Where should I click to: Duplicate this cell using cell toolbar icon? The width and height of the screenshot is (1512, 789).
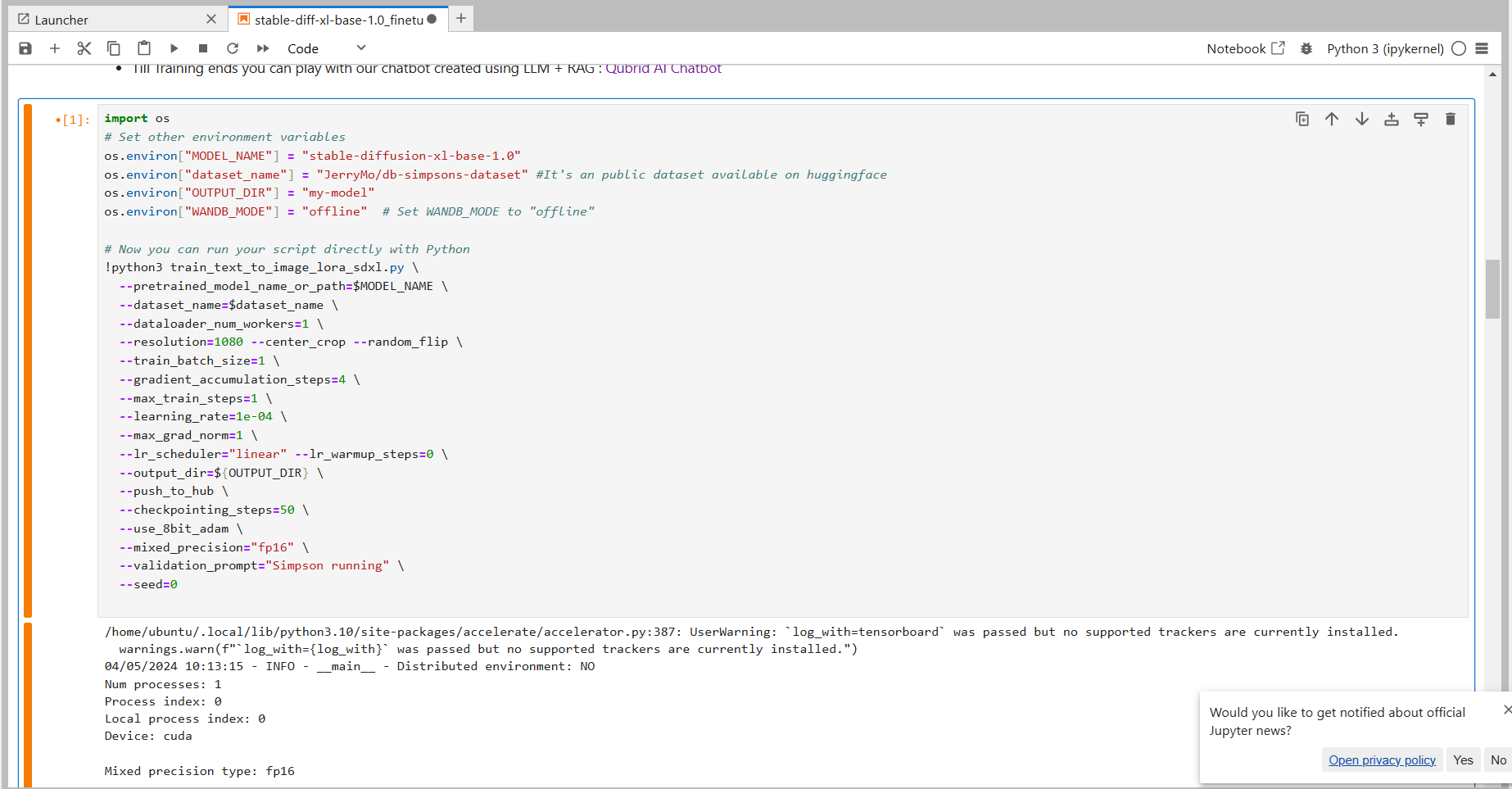(x=1302, y=119)
